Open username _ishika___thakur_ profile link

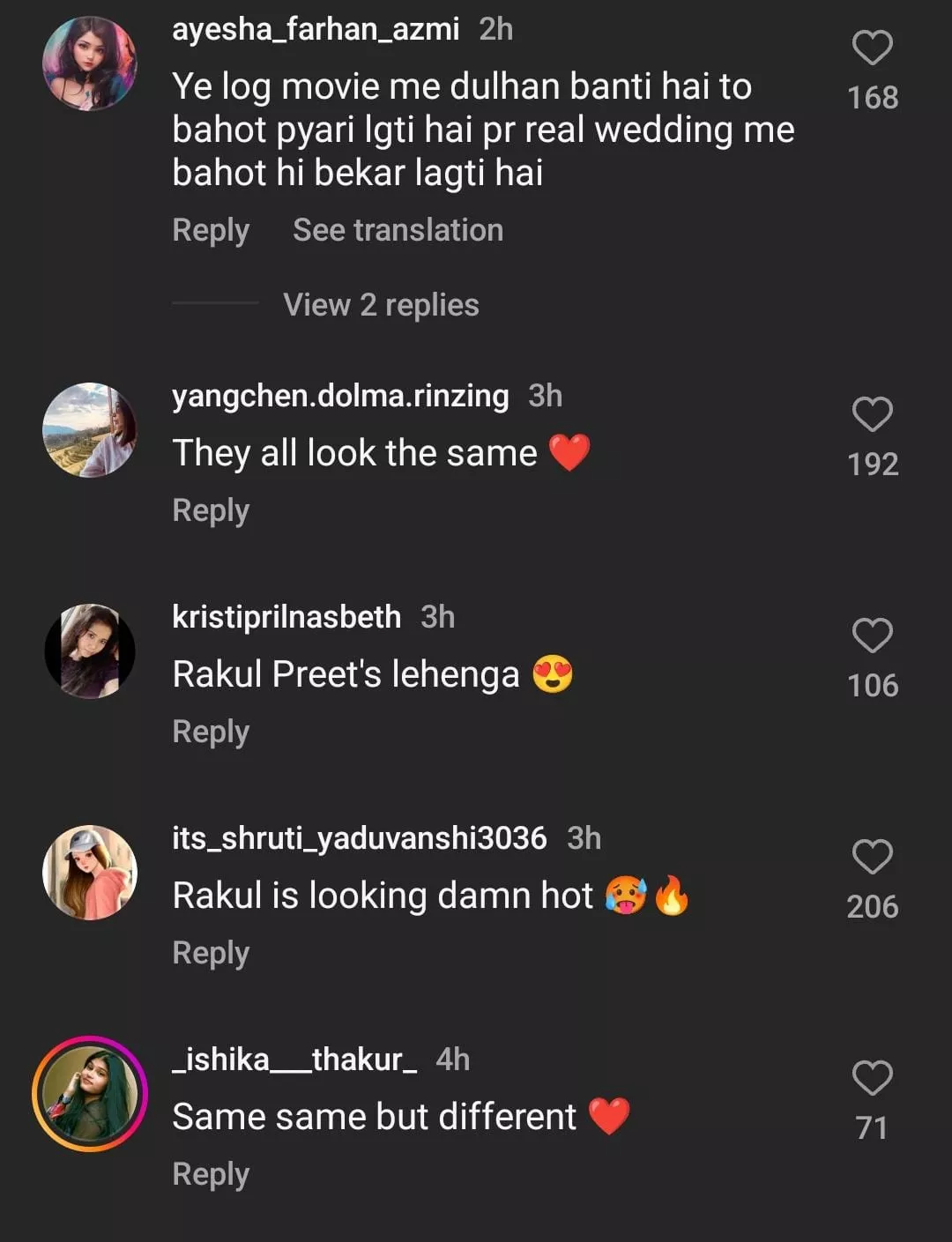tap(294, 1059)
